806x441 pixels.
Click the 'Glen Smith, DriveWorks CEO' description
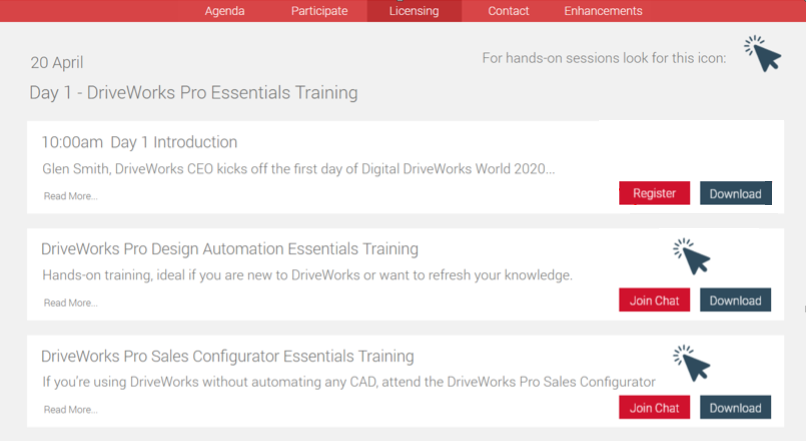[299, 169]
